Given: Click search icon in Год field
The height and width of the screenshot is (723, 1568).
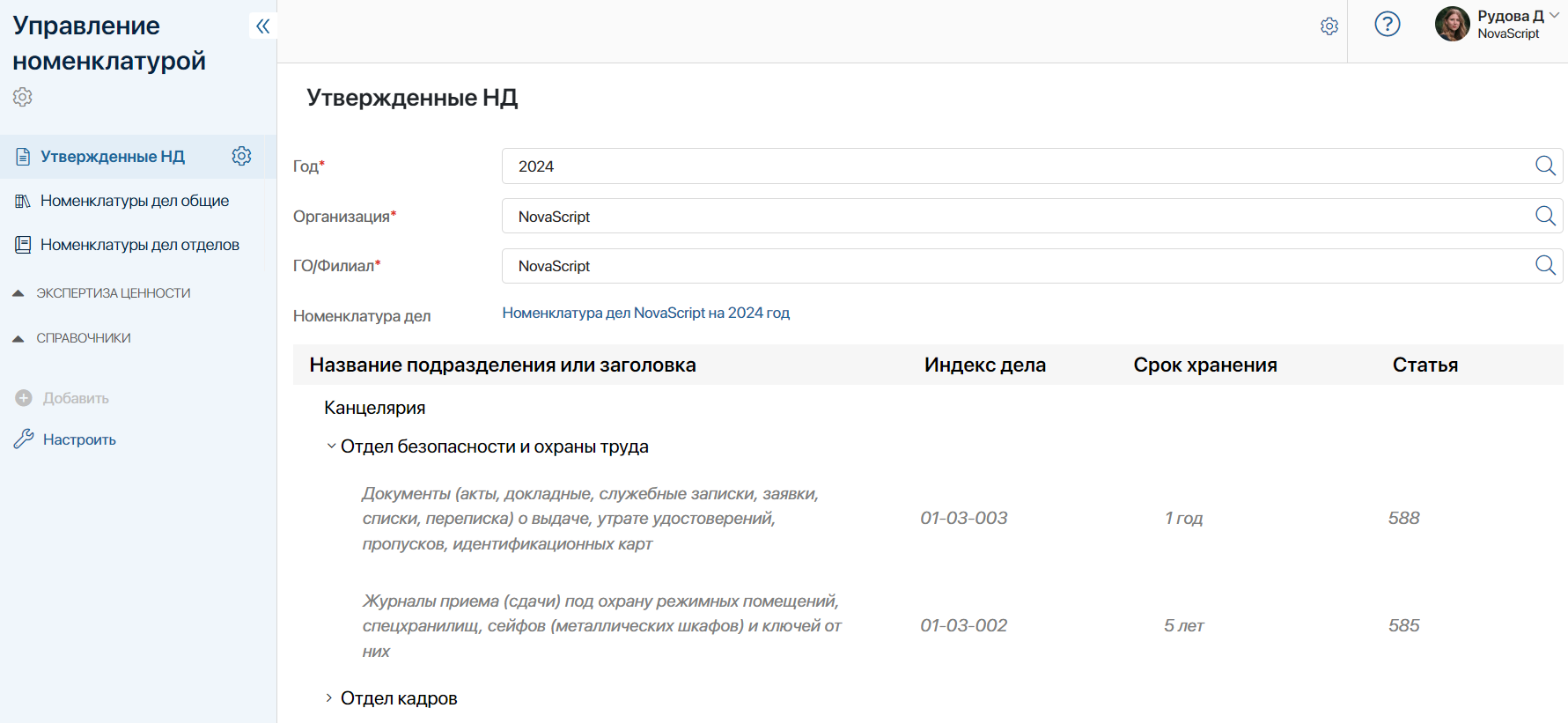Looking at the screenshot, I should (x=1545, y=166).
